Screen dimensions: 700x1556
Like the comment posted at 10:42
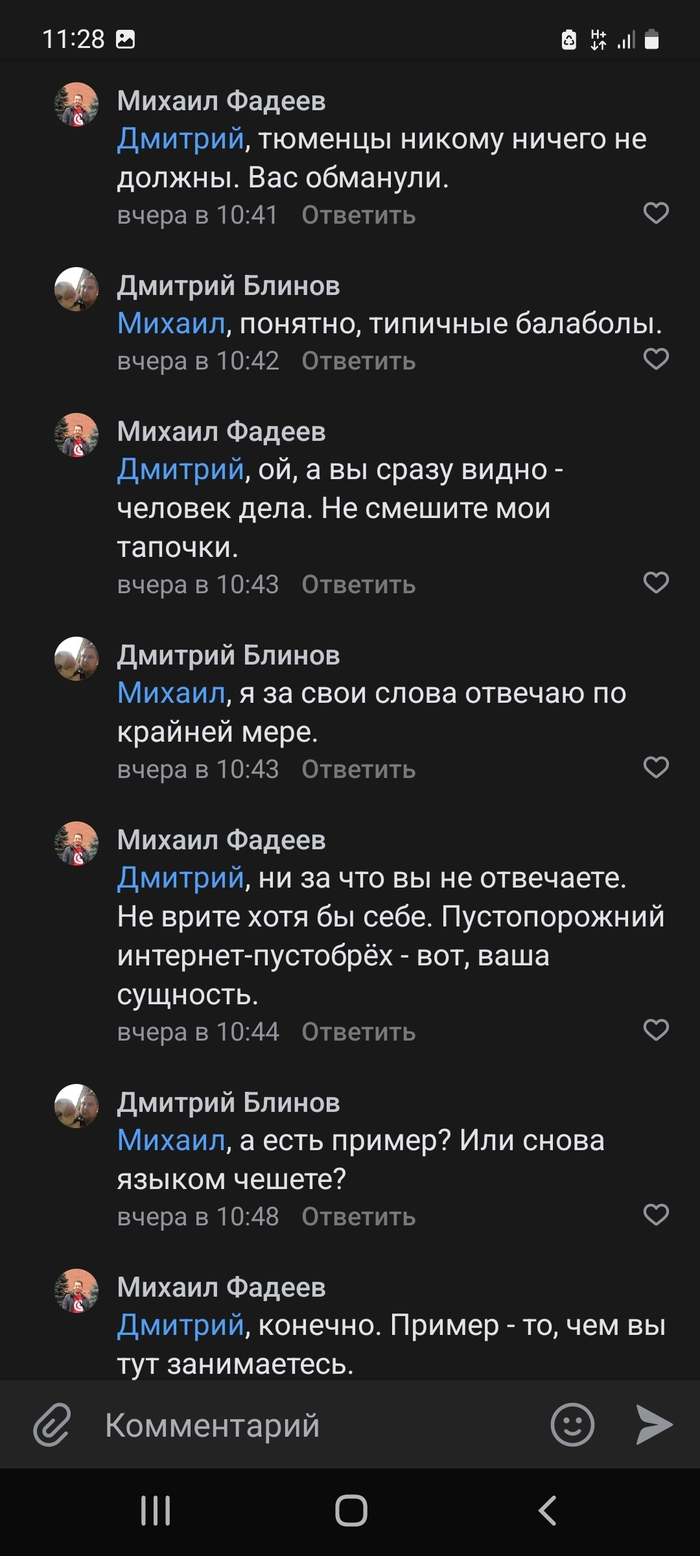click(656, 359)
